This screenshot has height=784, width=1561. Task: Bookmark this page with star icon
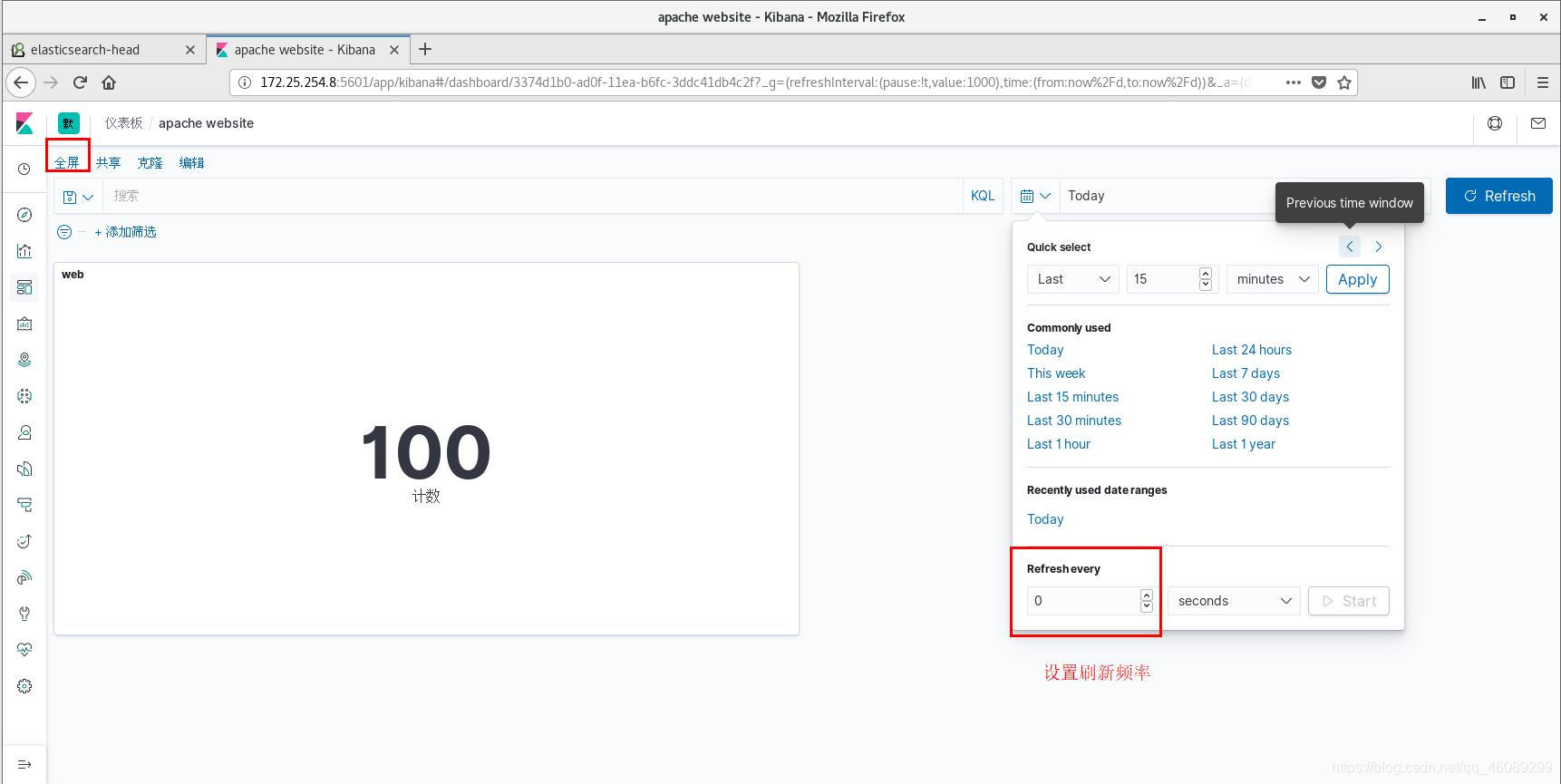[x=1344, y=82]
